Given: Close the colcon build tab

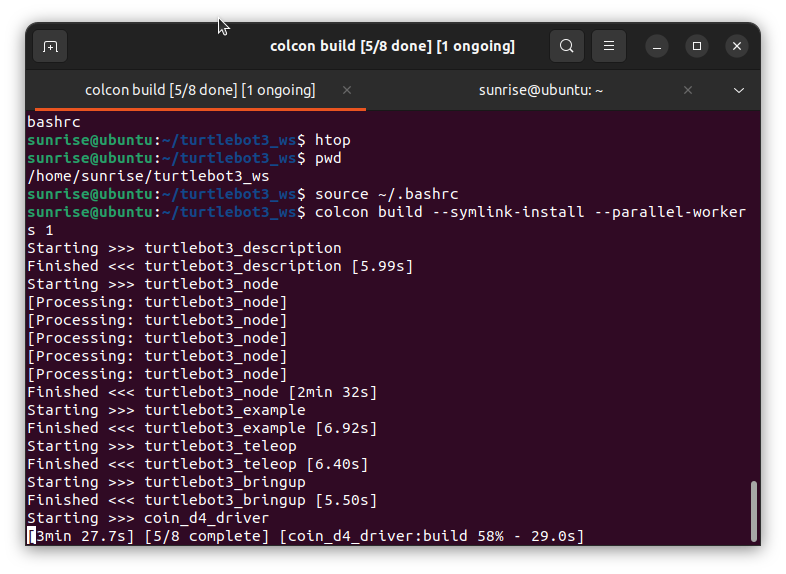Looking at the screenshot, I should (x=347, y=90).
